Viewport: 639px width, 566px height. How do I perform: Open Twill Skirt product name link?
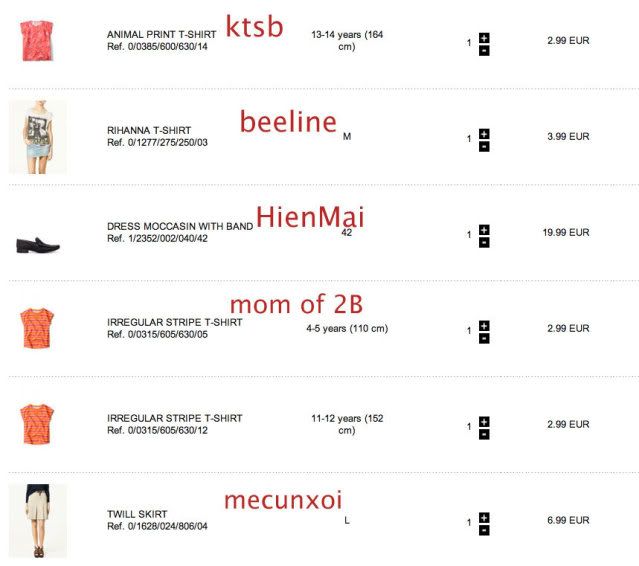point(136,514)
